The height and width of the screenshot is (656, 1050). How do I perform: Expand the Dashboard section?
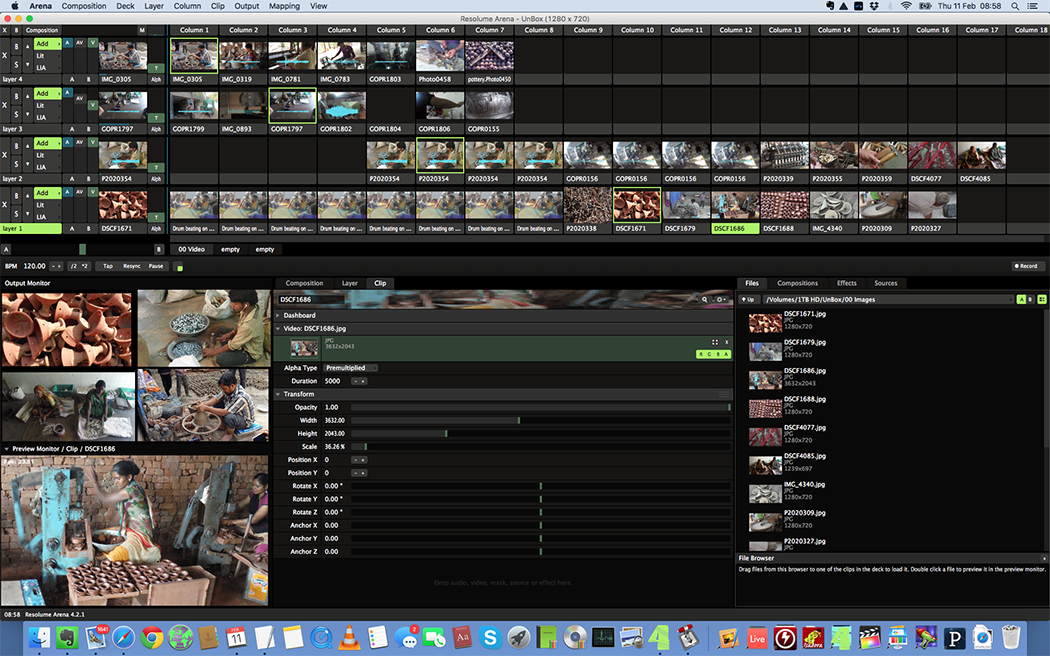299,315
